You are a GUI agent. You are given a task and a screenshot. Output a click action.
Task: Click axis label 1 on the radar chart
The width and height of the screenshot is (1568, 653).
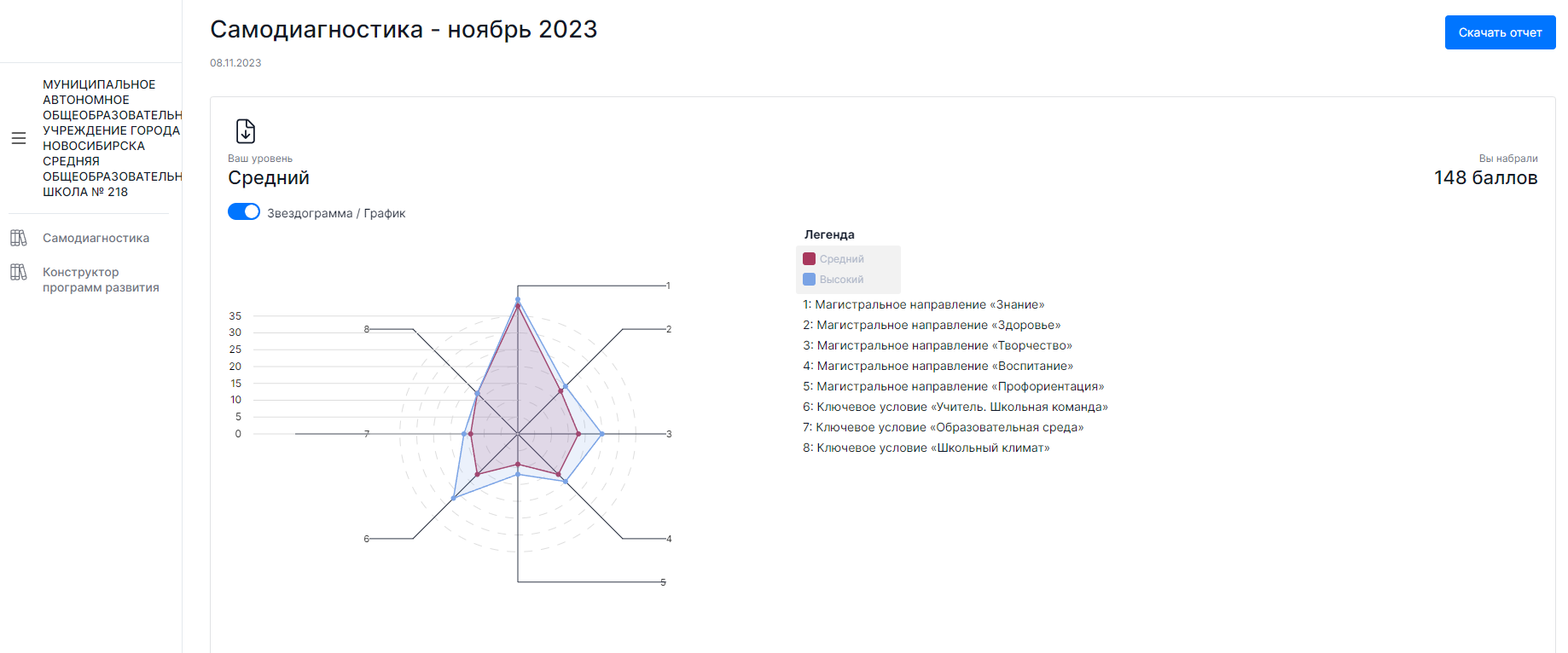tap(668, 286)
